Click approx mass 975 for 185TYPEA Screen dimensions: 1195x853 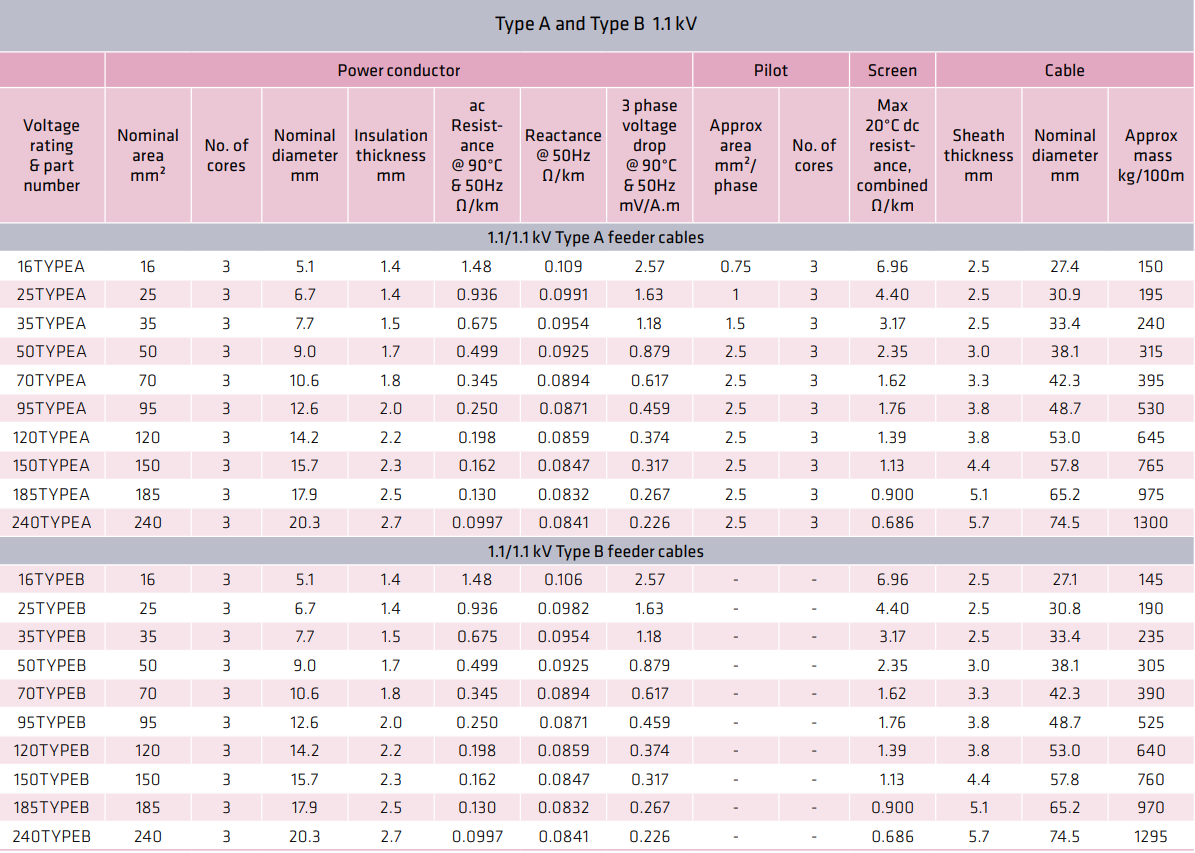[1151, 495]
